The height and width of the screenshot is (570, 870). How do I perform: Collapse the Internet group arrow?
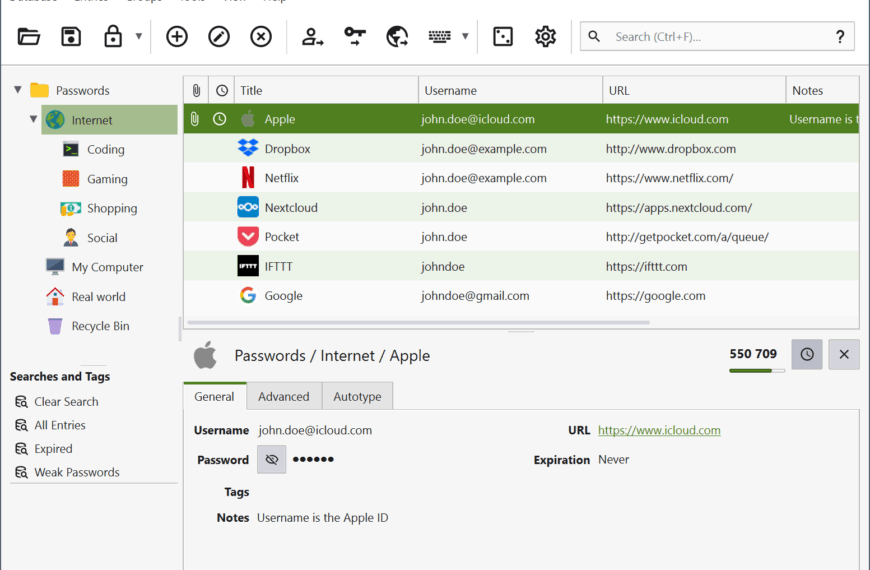[33, 119]
